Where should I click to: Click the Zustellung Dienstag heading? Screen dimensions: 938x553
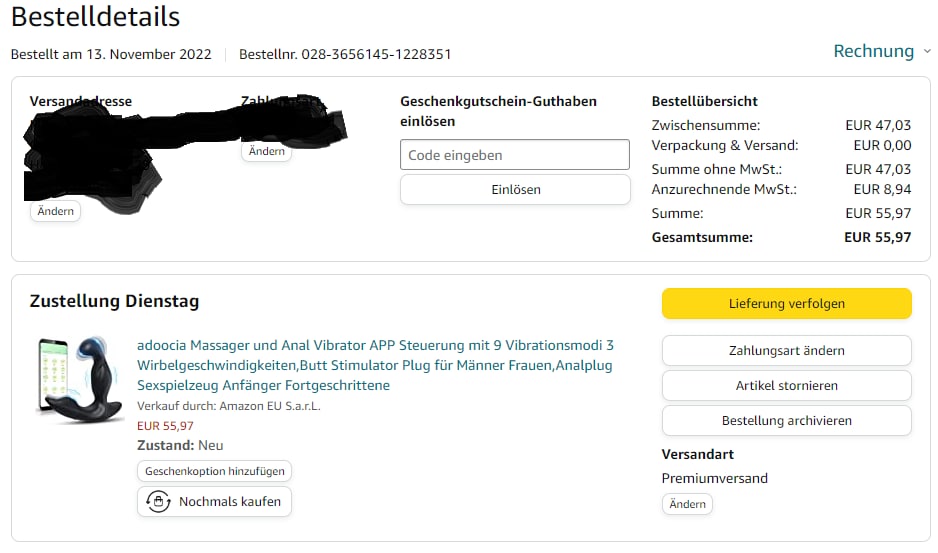click(x=114, y=301)
